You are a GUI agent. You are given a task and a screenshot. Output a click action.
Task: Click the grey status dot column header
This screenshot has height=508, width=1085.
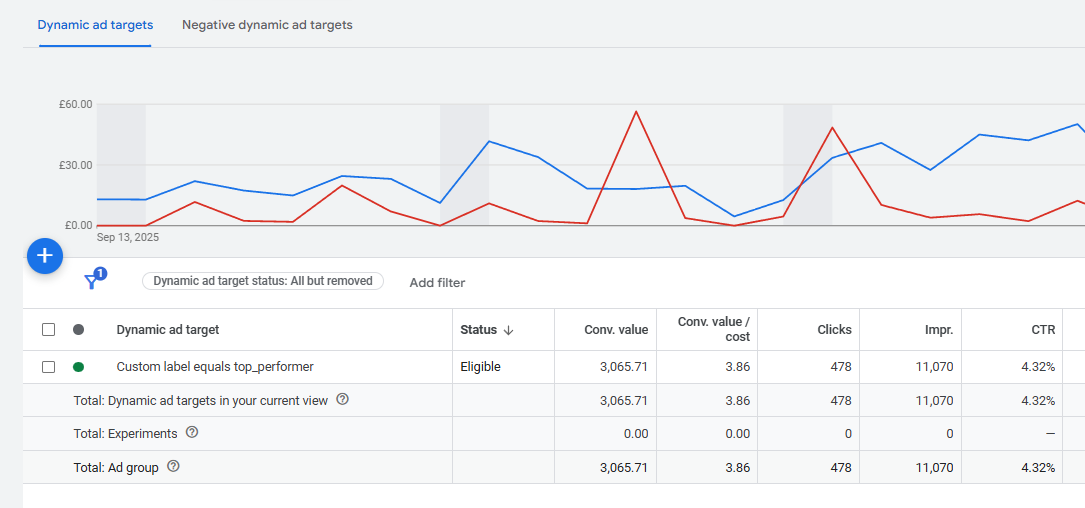pos(79,330)
